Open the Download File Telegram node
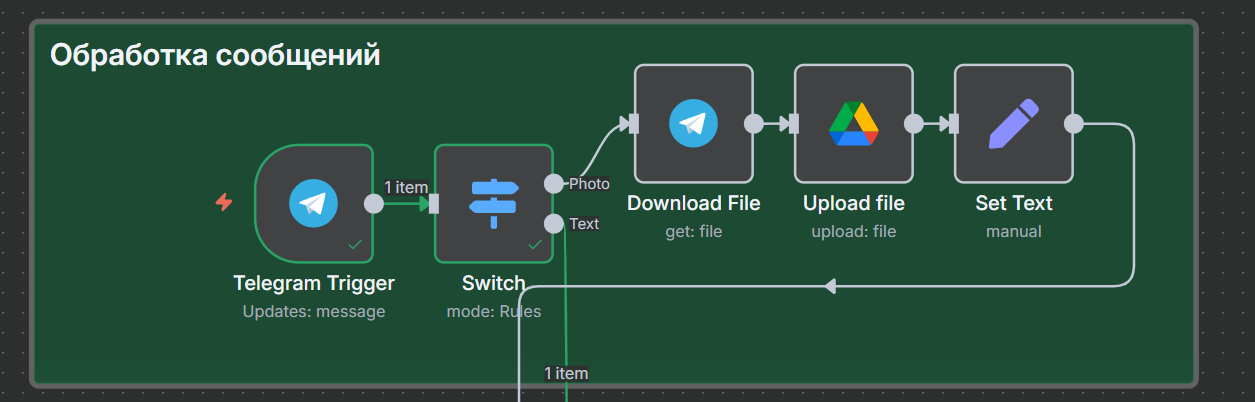This screenshot has width=1255, height=402. tap(694, 124)
